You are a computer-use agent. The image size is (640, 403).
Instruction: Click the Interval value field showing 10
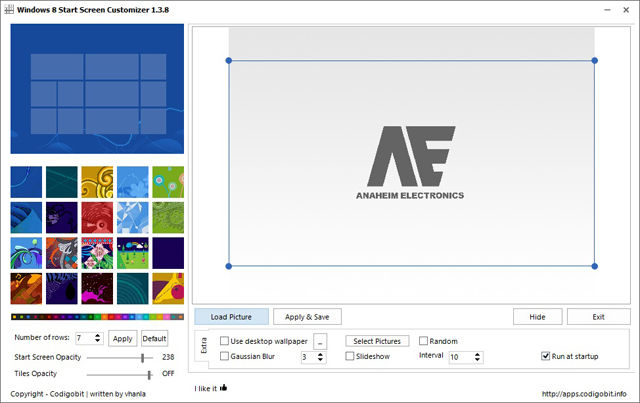[x=461, y=357]
